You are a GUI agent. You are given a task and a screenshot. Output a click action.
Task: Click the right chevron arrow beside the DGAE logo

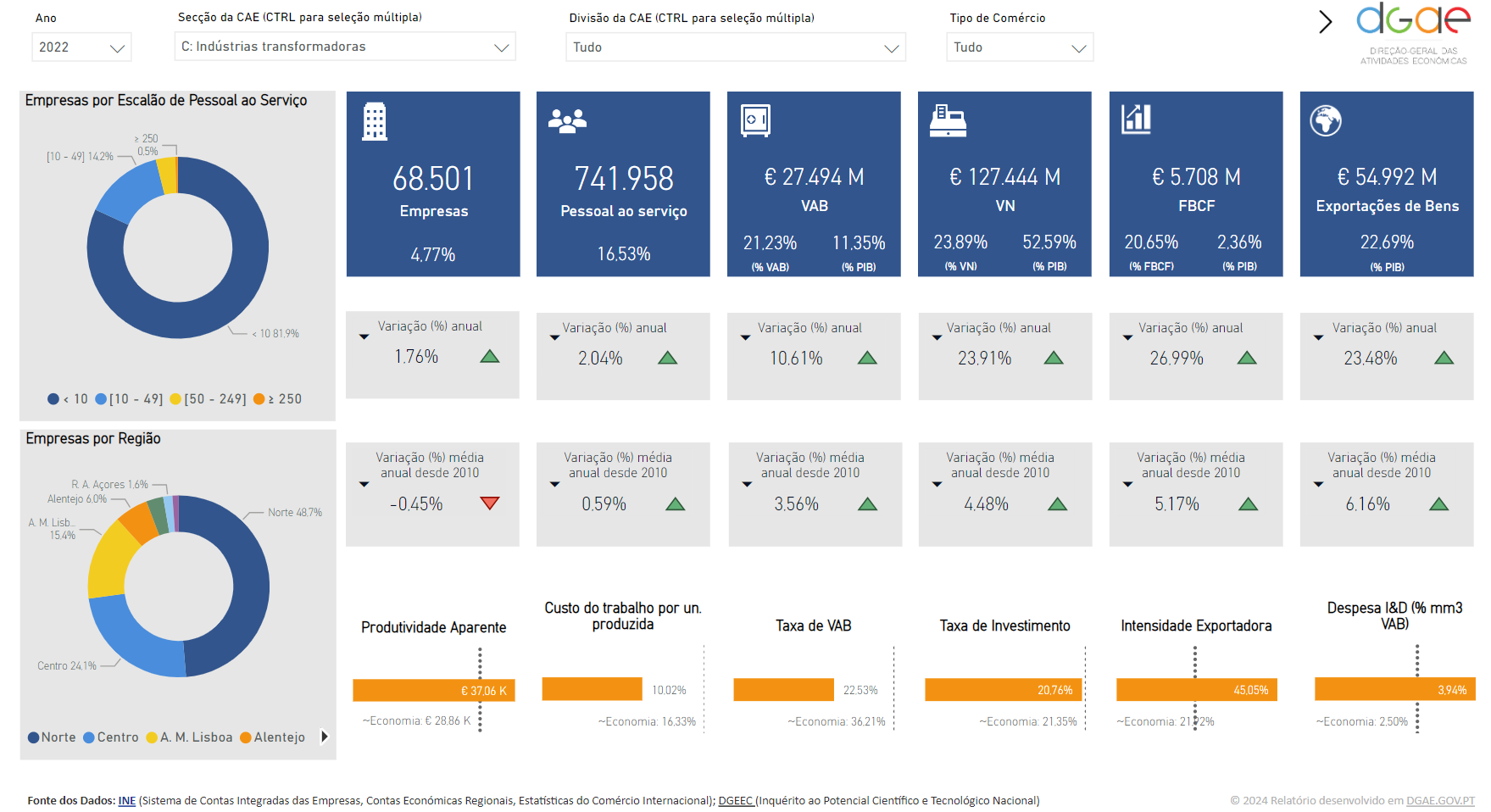(1325, 22)
